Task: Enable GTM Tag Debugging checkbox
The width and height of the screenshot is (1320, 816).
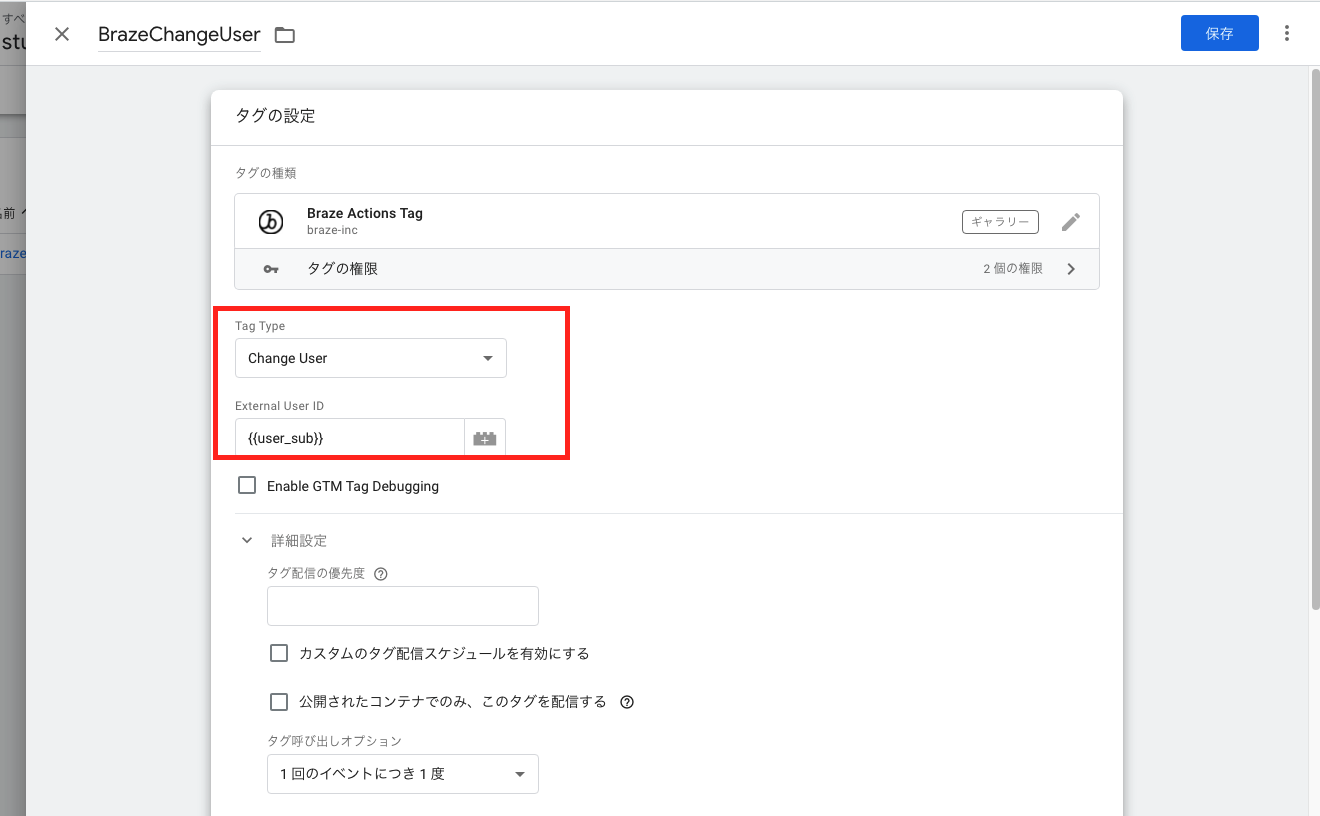Action: point(247,485)
